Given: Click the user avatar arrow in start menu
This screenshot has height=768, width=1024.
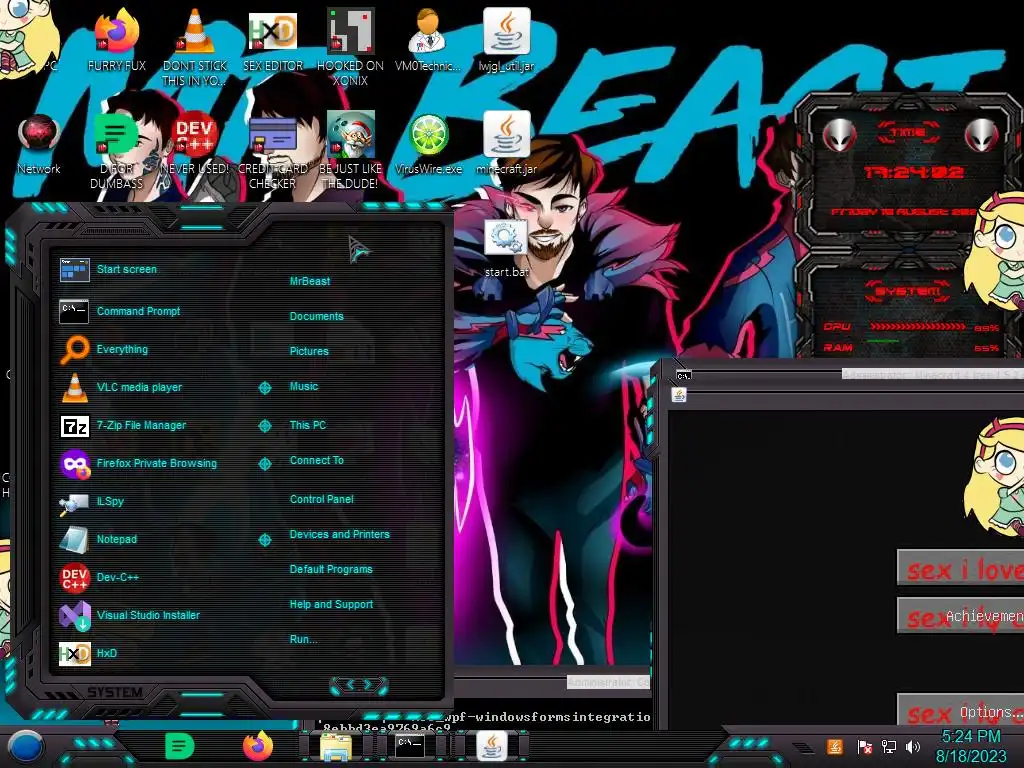Looking at the screenshot, I should [x=358, y=249].
